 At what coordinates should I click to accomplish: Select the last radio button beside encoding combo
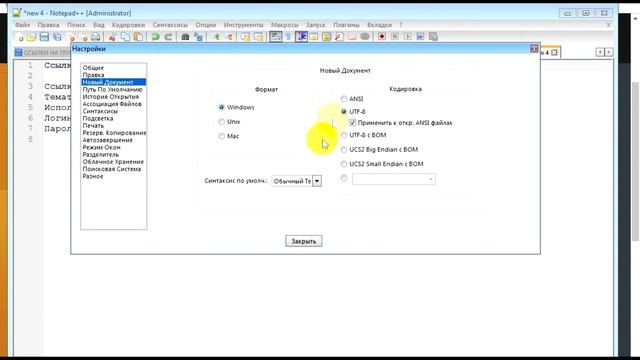point(344,178)
